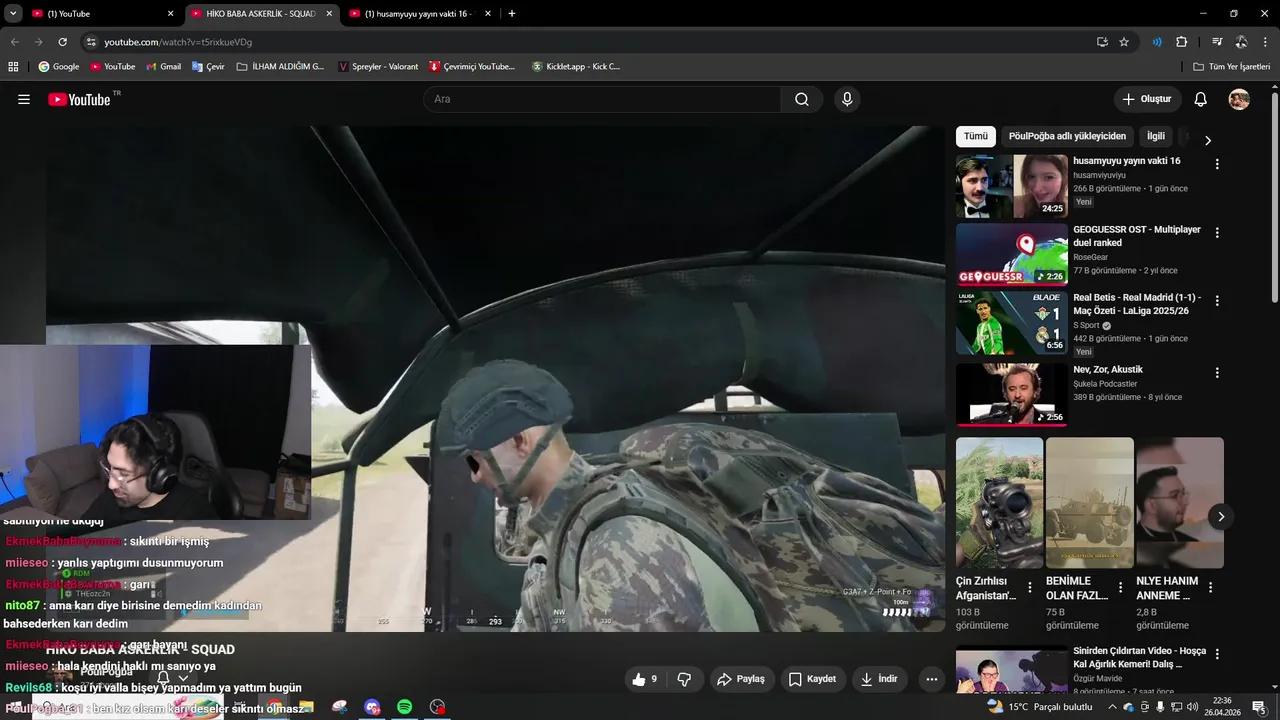Image resolution: width=1280 pixels, height=720 pixels.
Task: Open the YouTube account avatar menu
Action: coord(1239,99)
